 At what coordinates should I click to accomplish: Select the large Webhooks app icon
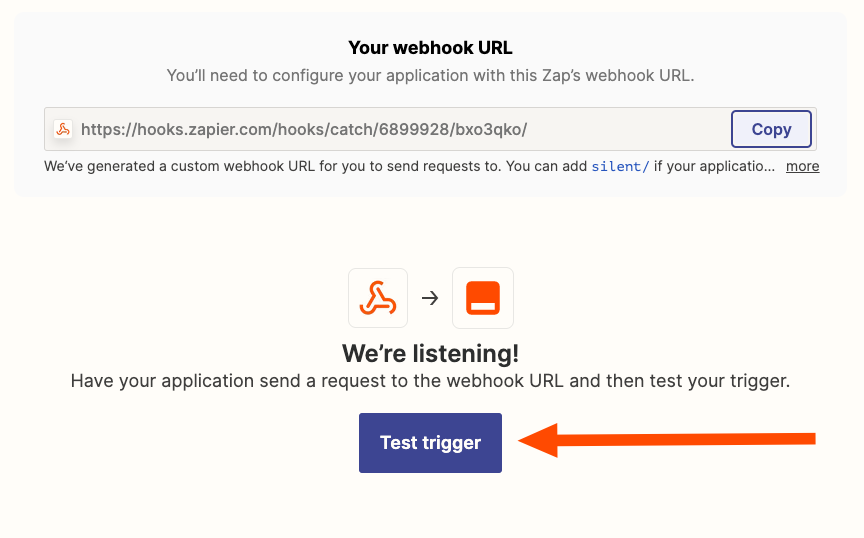pyautogui.click(x=378, y=298)
